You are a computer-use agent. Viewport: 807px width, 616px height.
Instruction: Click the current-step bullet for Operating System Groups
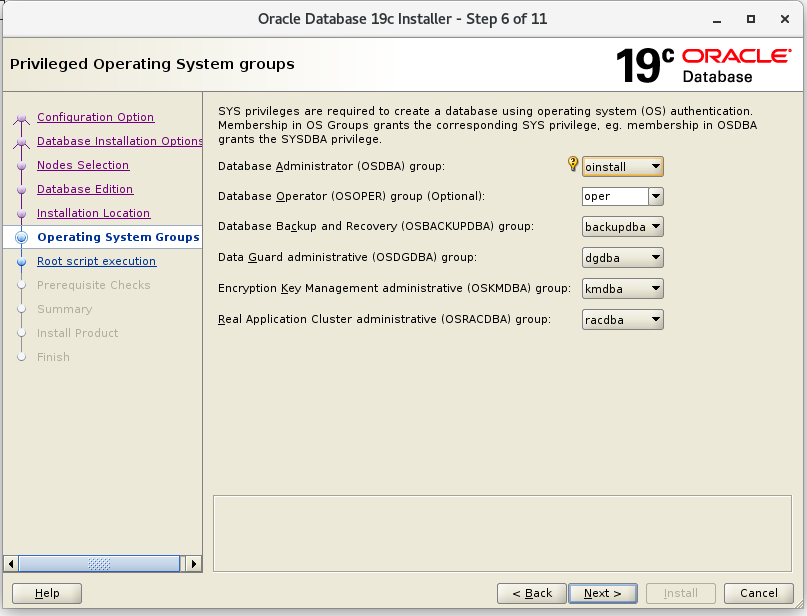click(x=21, y=237)
